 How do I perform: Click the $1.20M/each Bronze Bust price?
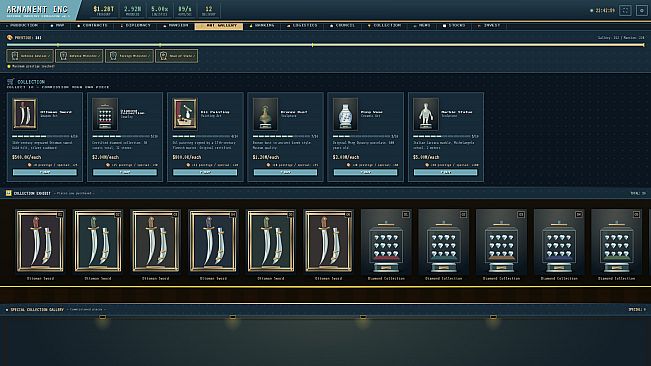266,157
